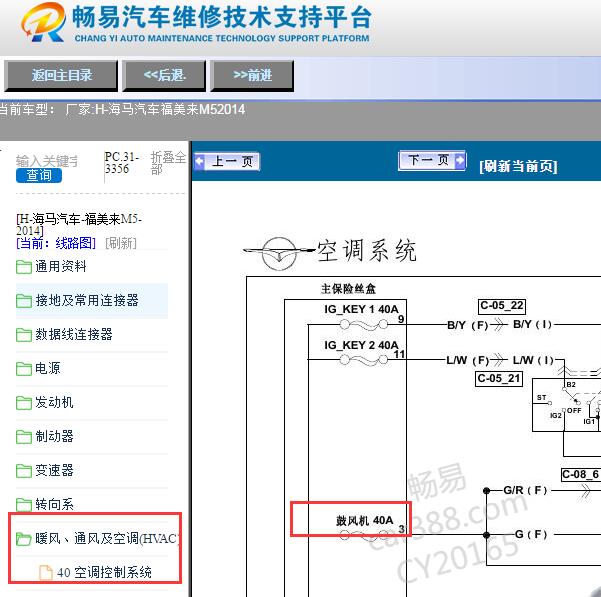Expand the 变速器 folder
This screenshot has height=597, width=601.
tap(54, 470)
